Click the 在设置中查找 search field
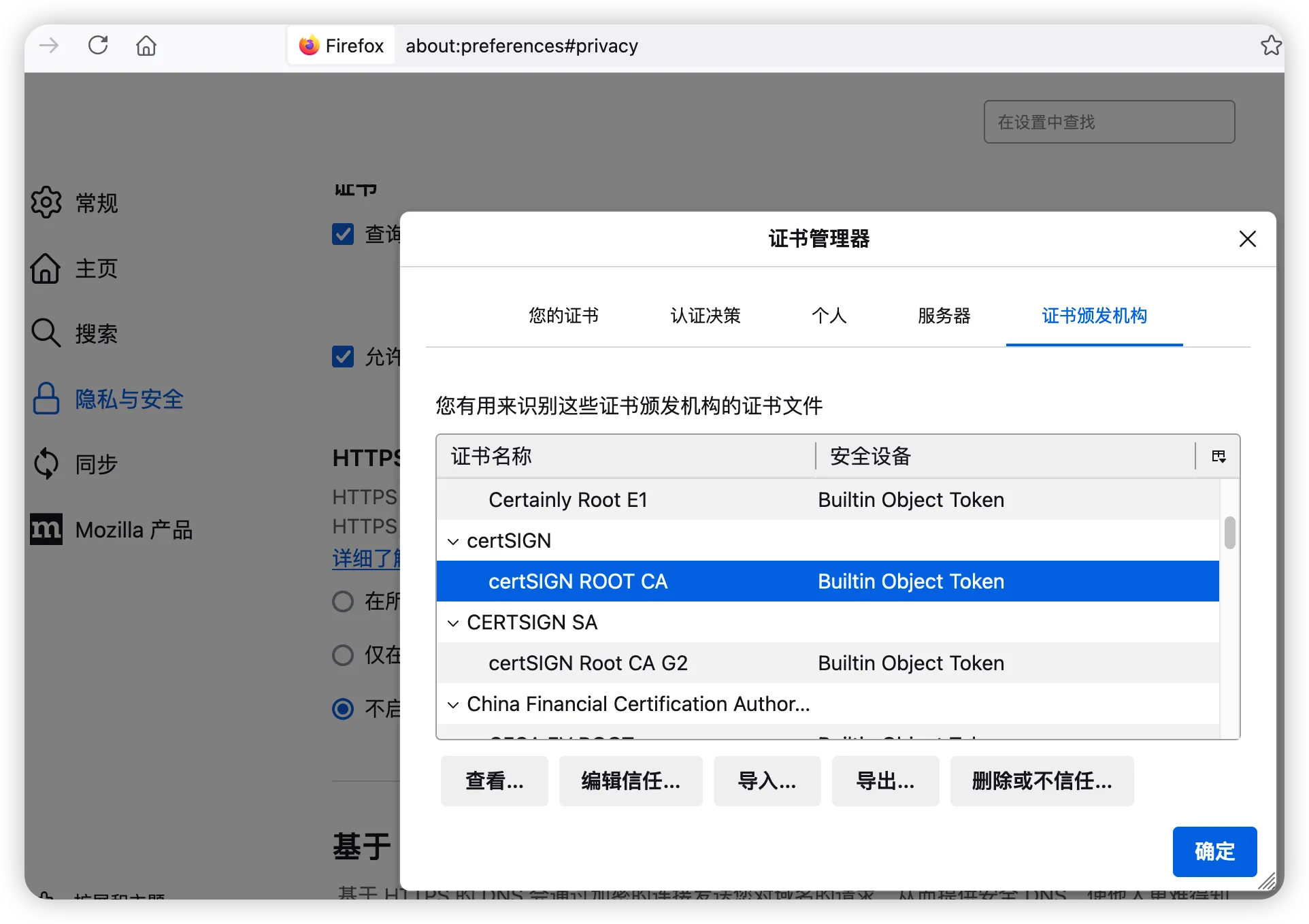 (x=1109, y=122)
